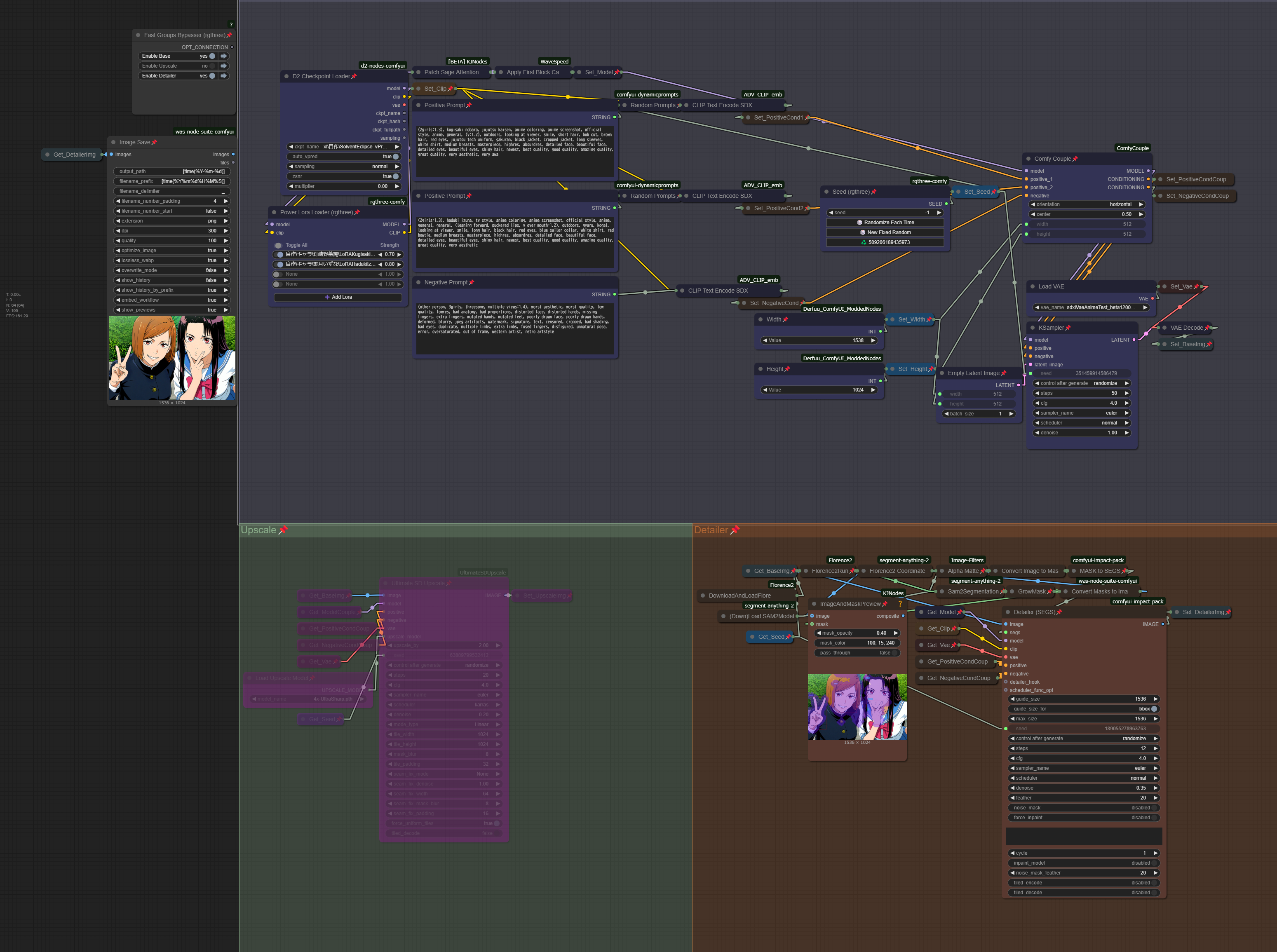Click pin icon on Fast Groups Bypasser title

[229, 35]
